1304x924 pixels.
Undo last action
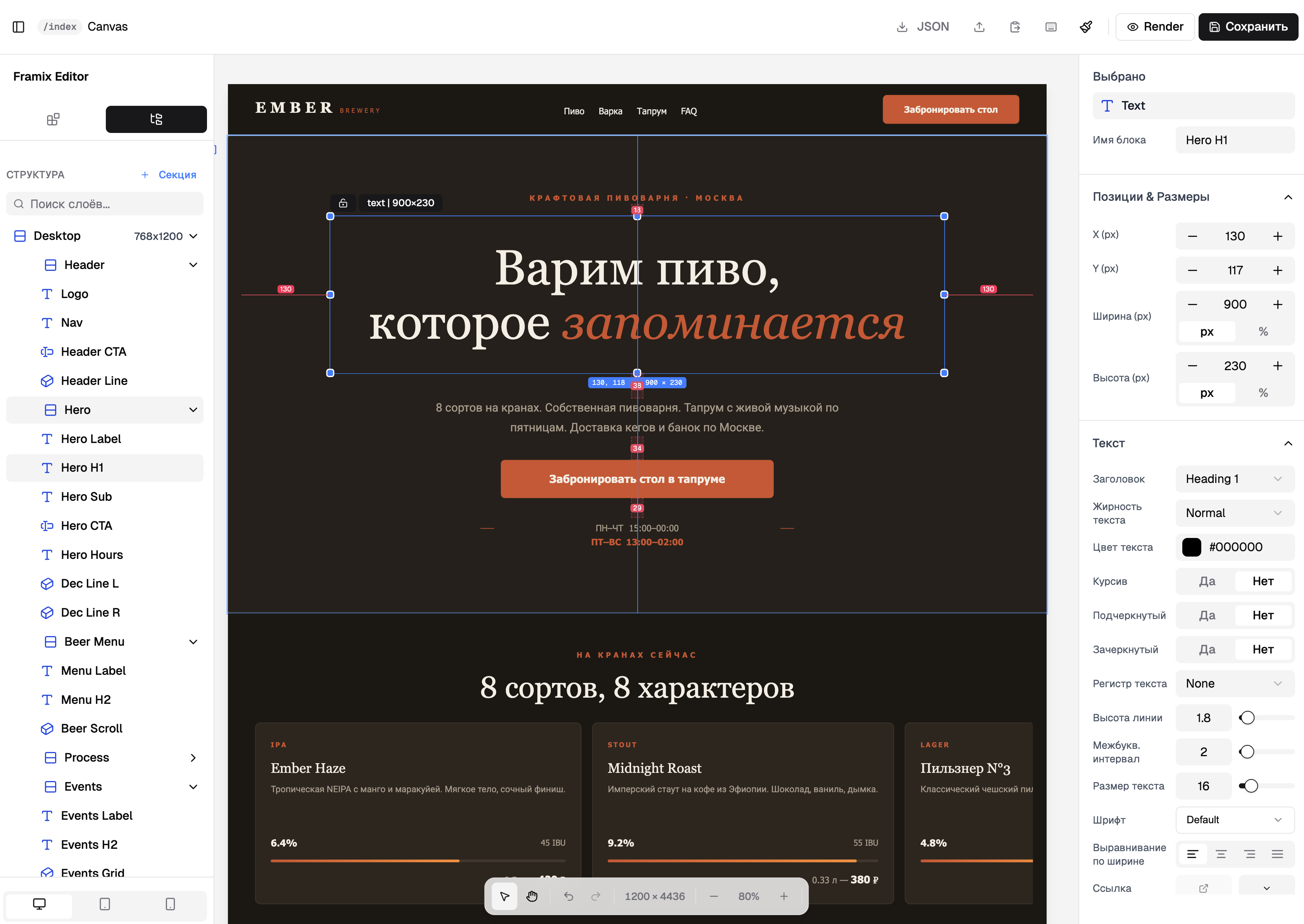pos(568,897)
